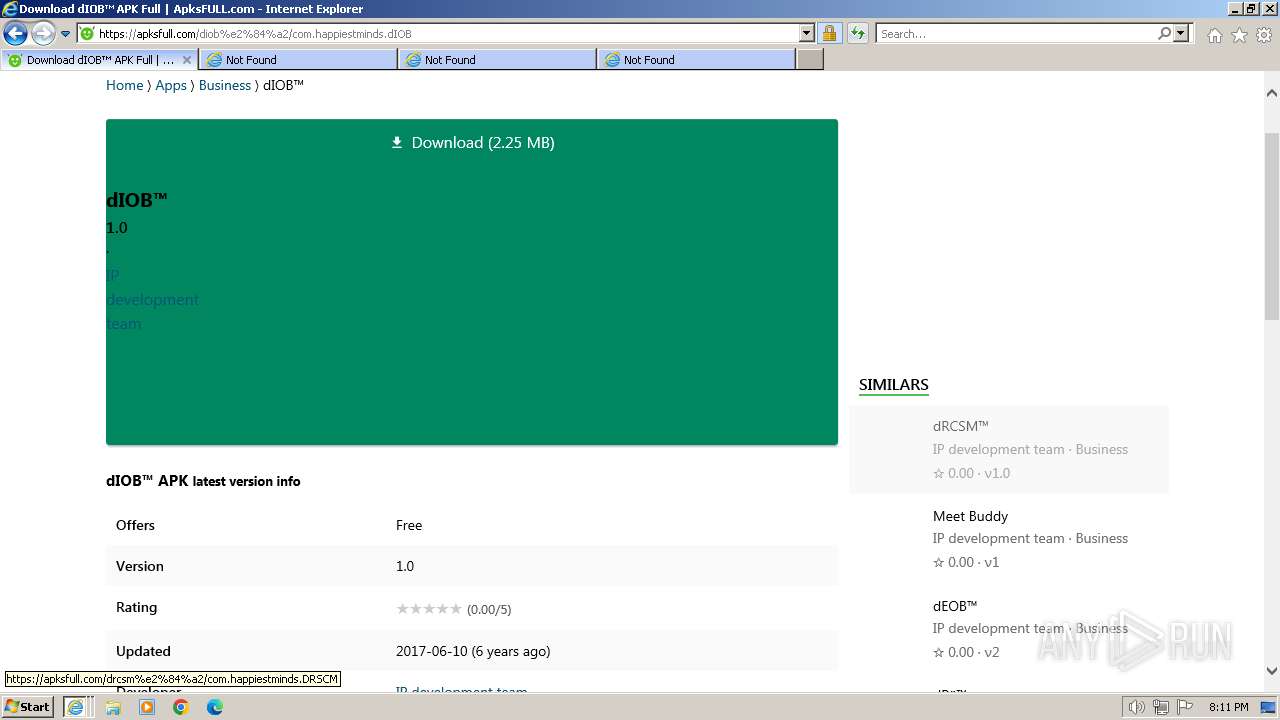Open the search provider dropdown

pyautogui.click(x=1182, y=34)
